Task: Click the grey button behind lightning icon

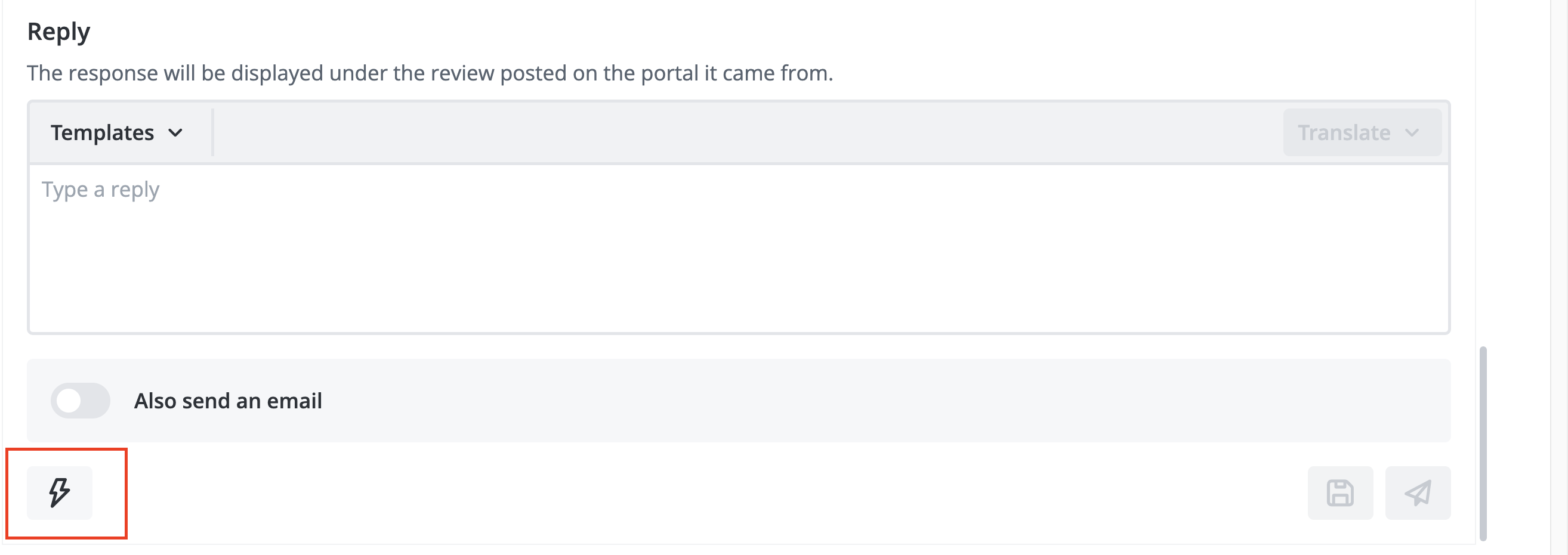Action: pyautogui.click(x=60, y=493)
